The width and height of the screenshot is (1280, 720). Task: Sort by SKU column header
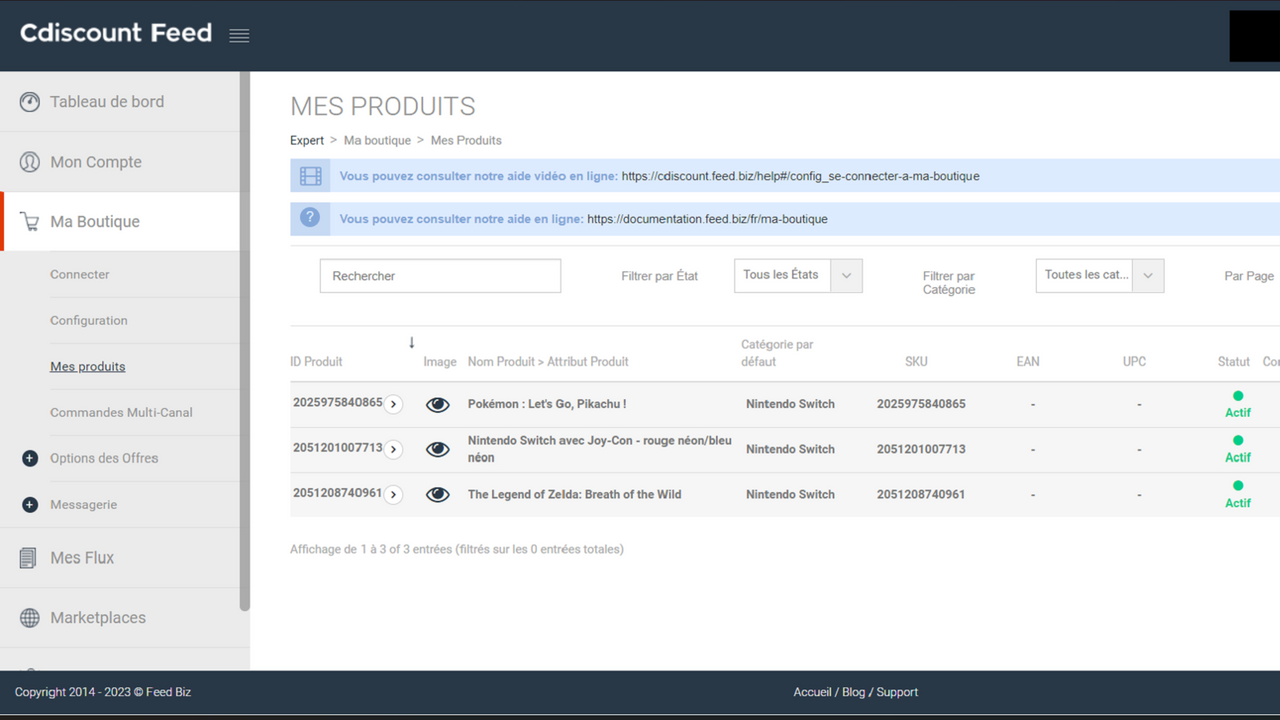916,362
